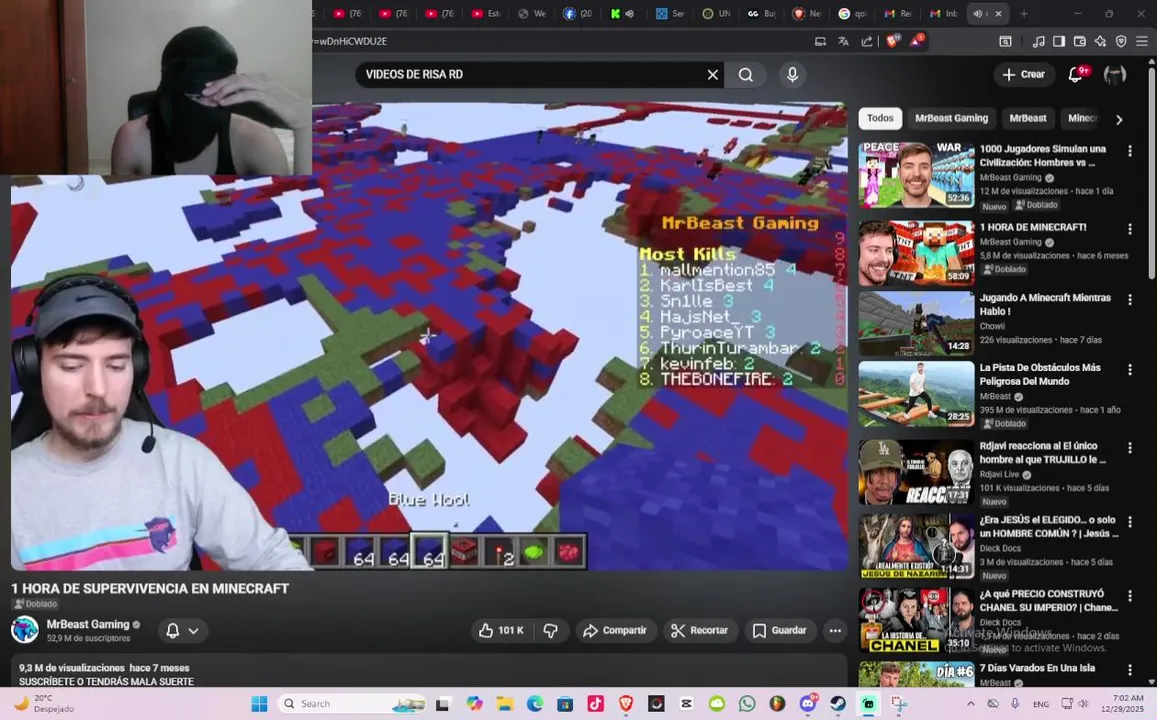Open Brave Wallet icon
Image resolution: width=1157 pixels, height=720 pixels.
(x=1080, y=41)
